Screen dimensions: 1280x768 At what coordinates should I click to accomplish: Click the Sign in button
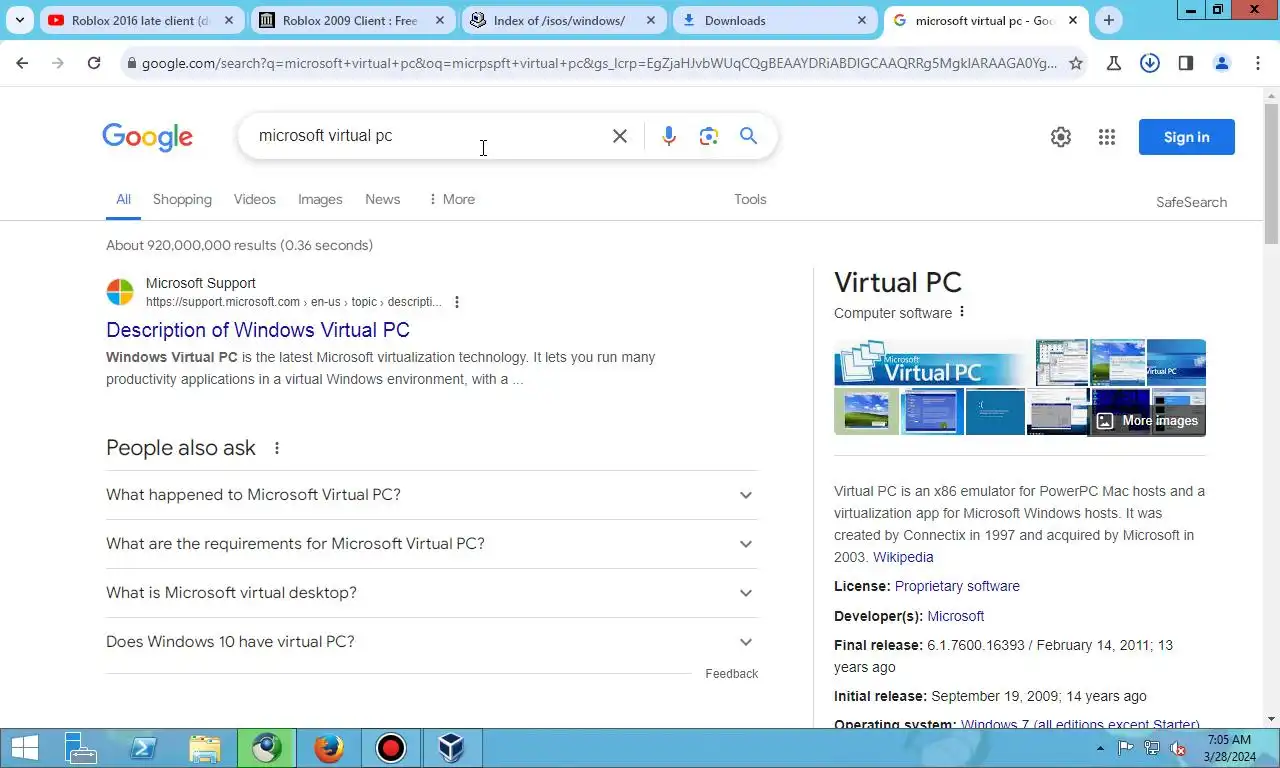[x=1187, y=137]
